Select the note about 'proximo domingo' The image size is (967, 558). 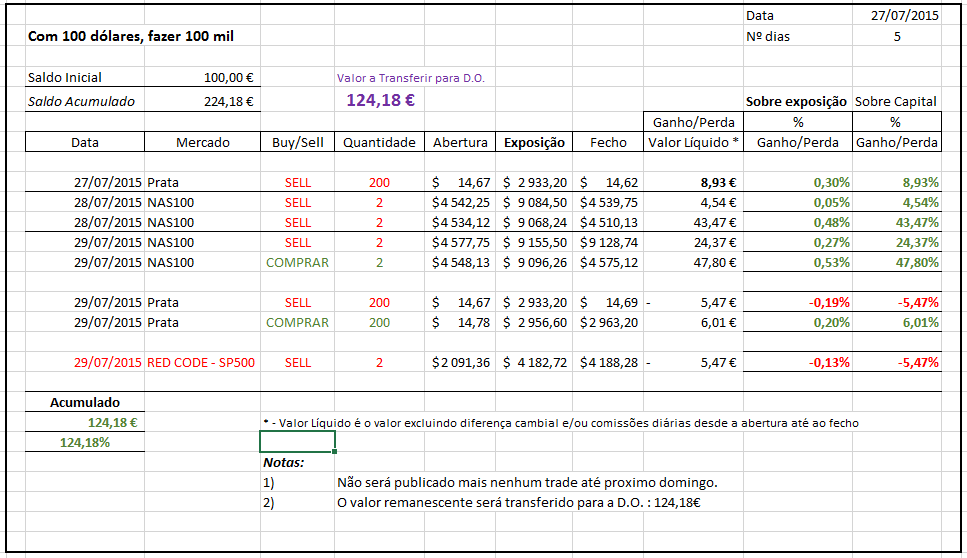click(527, 482)
